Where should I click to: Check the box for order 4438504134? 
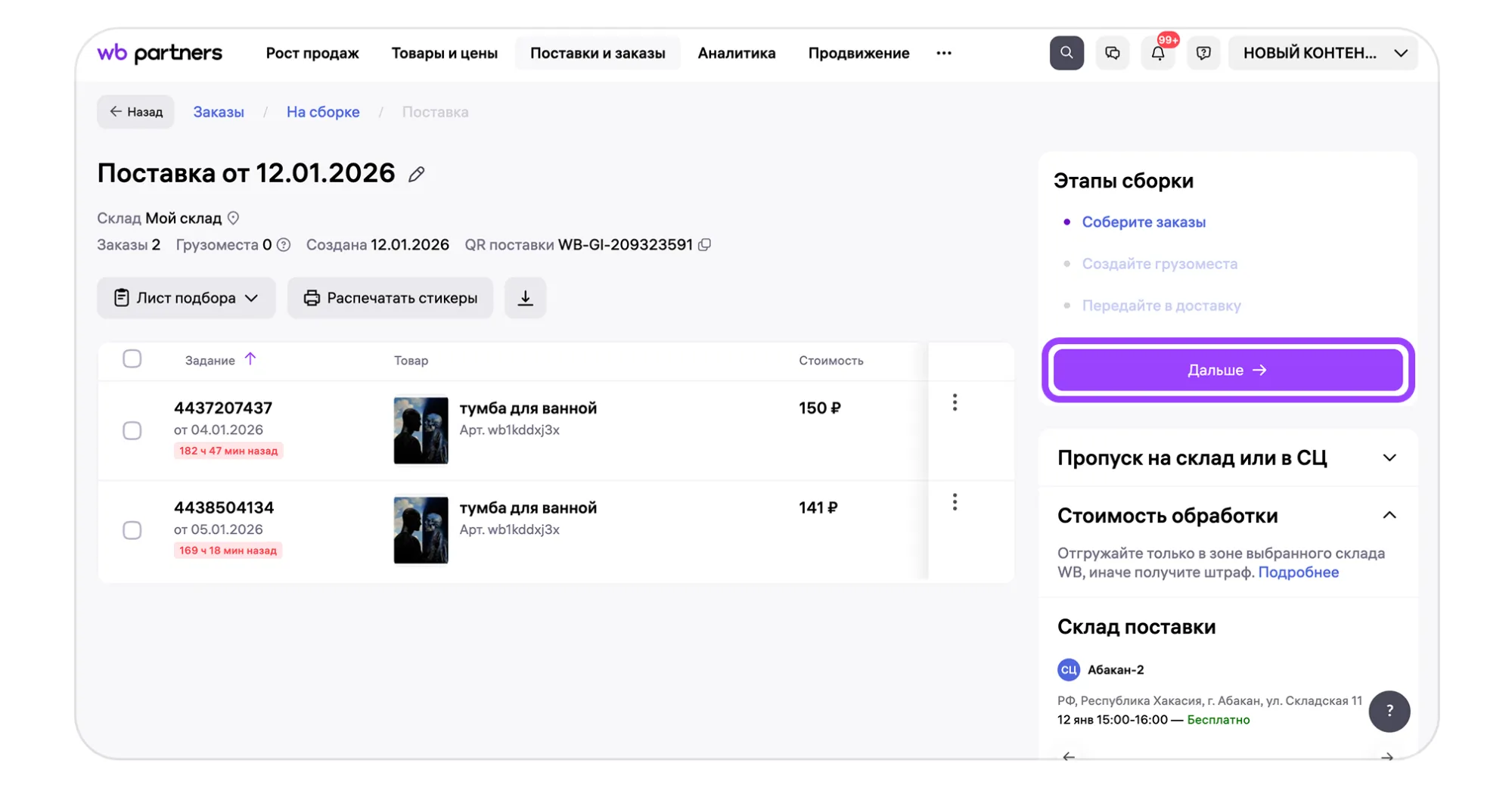(x=132, y=530)
